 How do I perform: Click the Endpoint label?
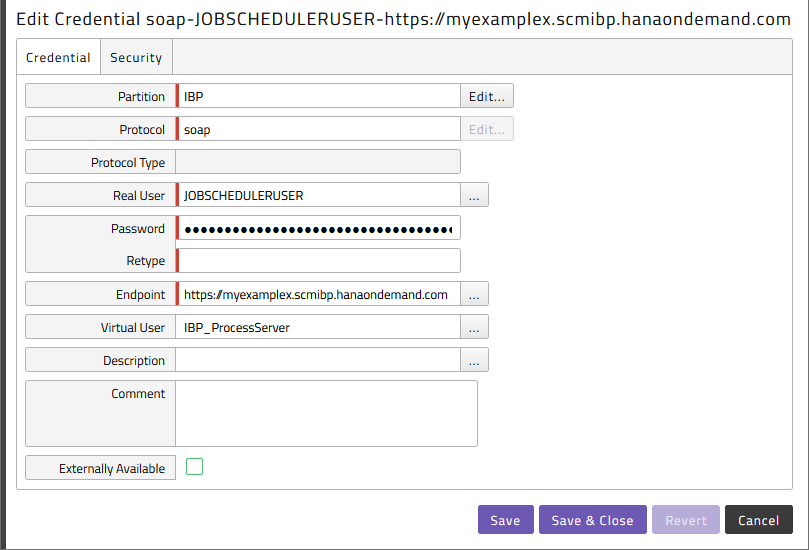pos(140,295)
